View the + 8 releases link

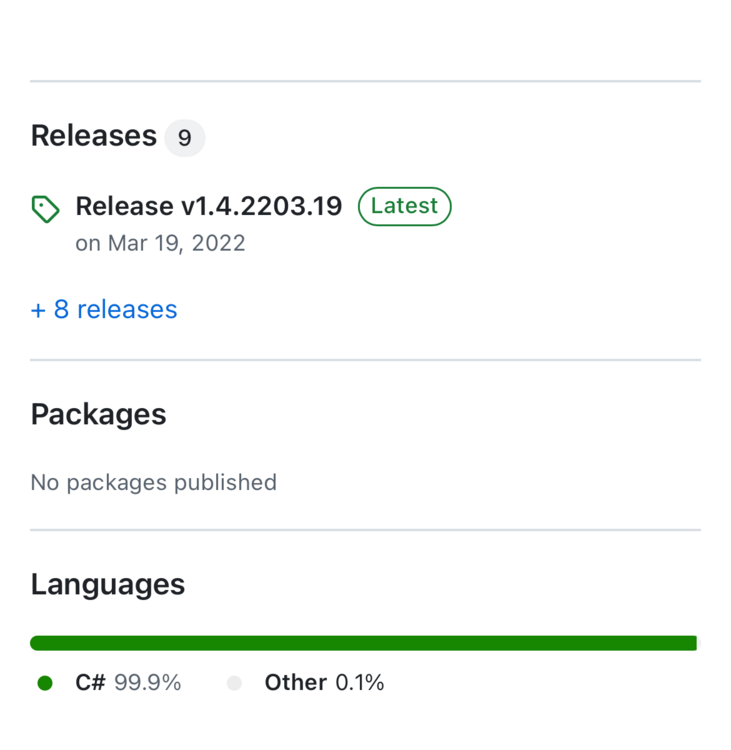coord(104,309)
